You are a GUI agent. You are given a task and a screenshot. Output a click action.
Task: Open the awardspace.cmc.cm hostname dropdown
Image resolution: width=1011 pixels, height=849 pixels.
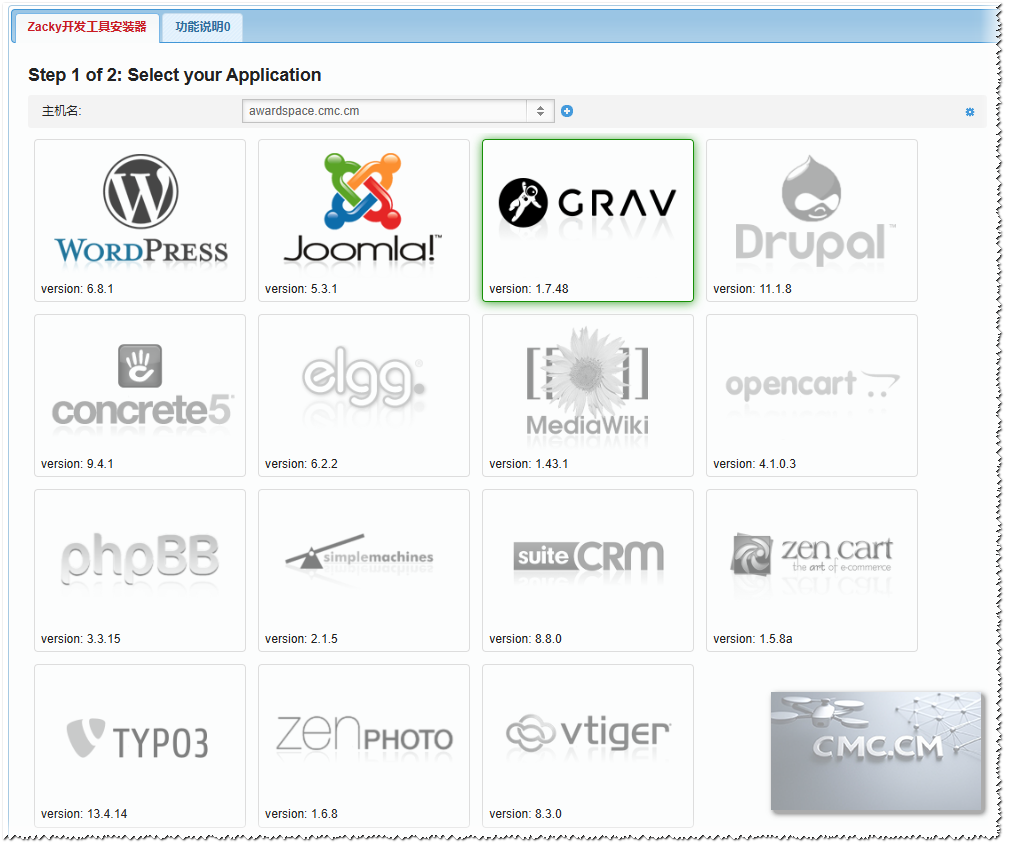[398, 111]
